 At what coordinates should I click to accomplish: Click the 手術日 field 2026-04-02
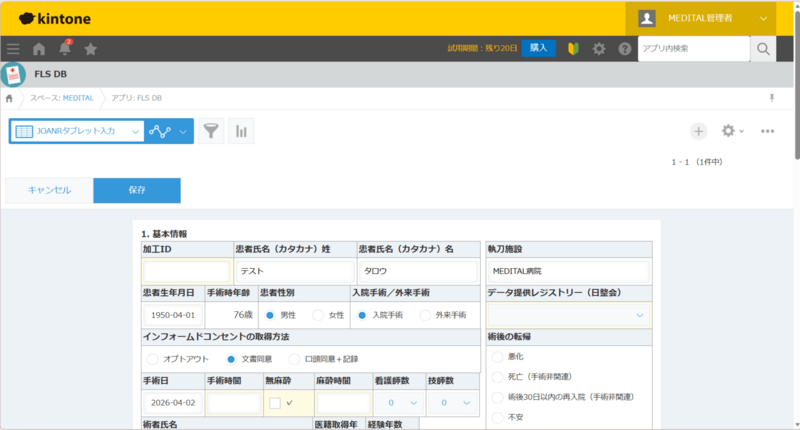pyautogui.click(x=173, y=403)
